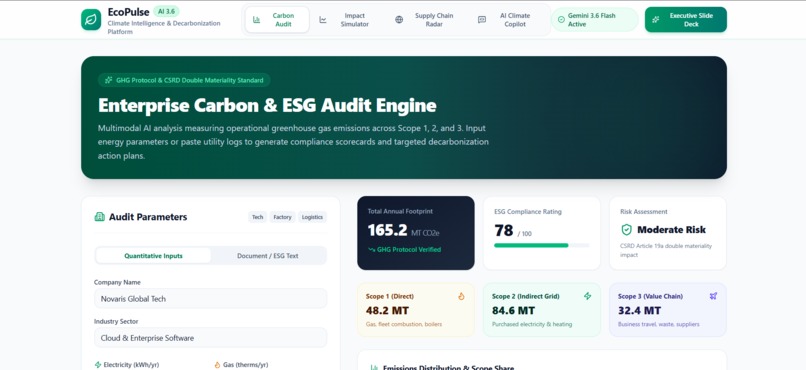The height and width of the screenshot is (370, 806).
Task: Click the status icon in Gemini 3.6 Flash badge
Action: 561,20
